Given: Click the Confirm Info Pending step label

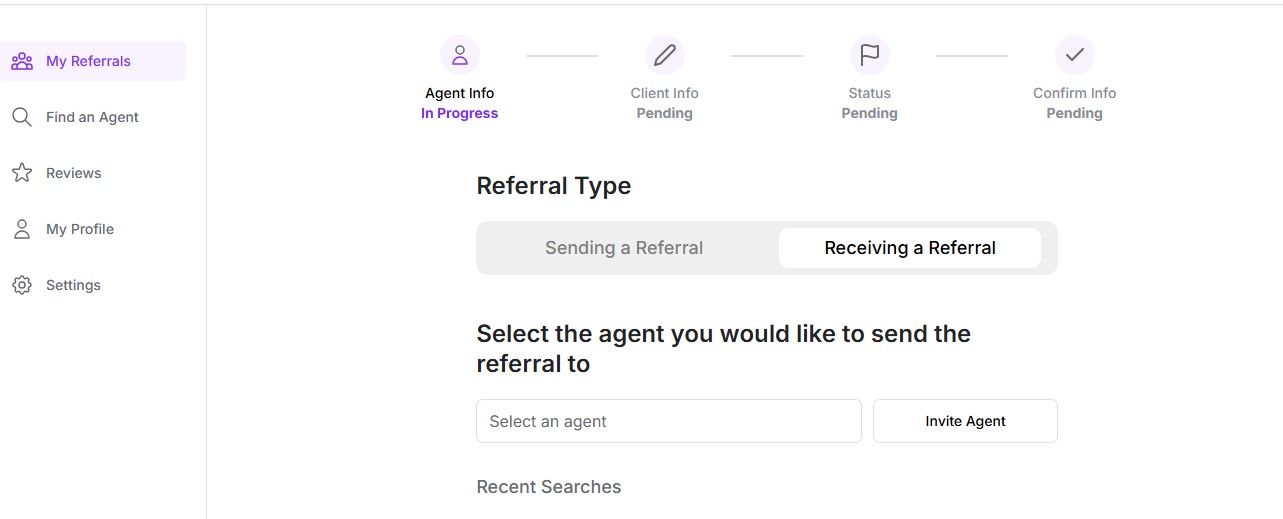Looking at the screenshot, I should click(1075, 103).
